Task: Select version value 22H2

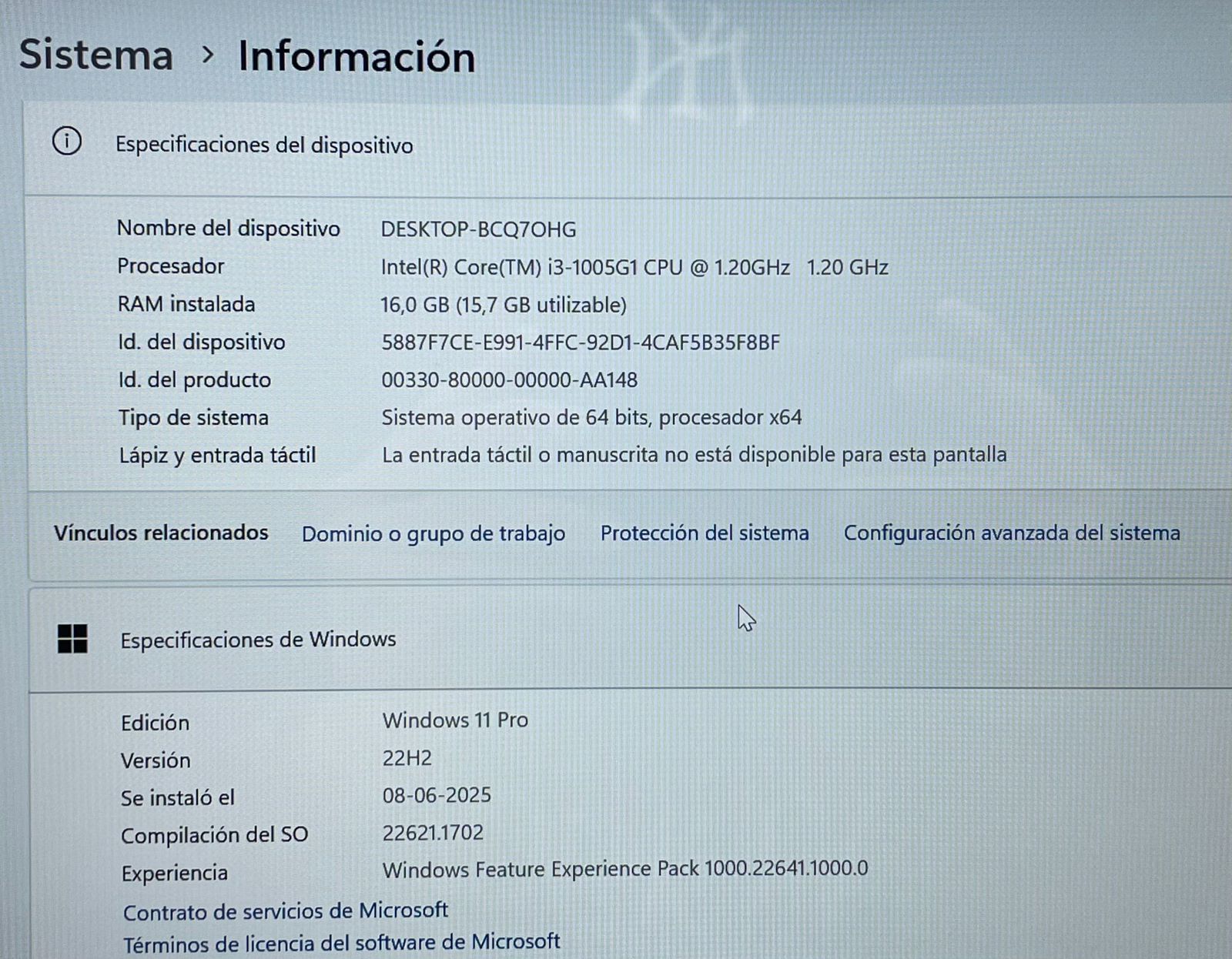Action: pyautogui.click(x=407, y=758)
